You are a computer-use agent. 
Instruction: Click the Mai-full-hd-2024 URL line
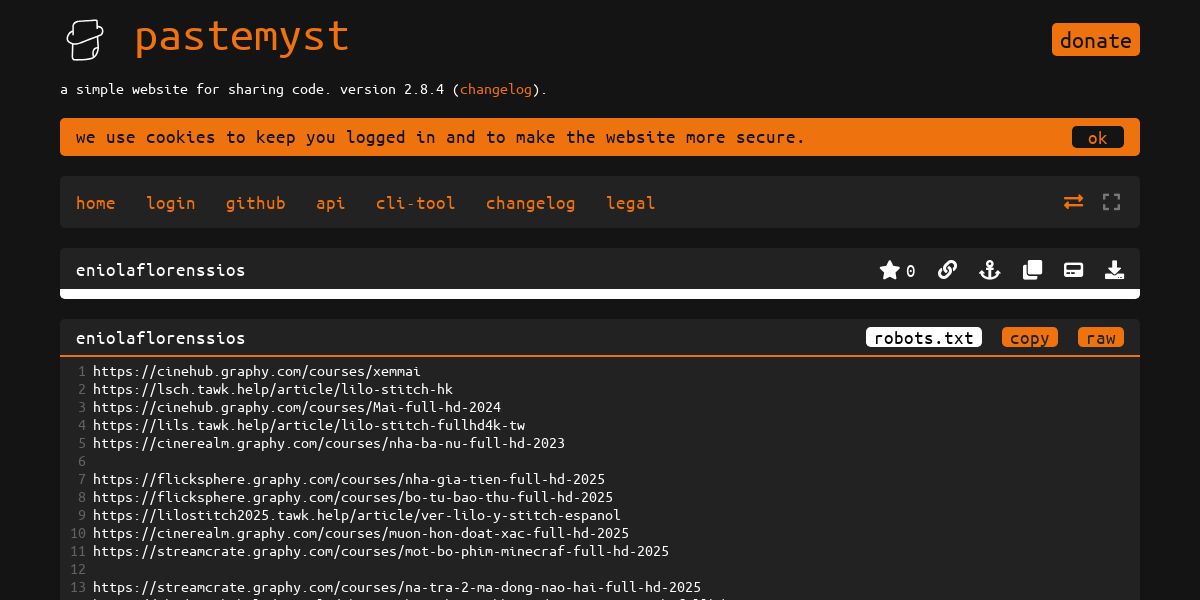pos(297,407)
